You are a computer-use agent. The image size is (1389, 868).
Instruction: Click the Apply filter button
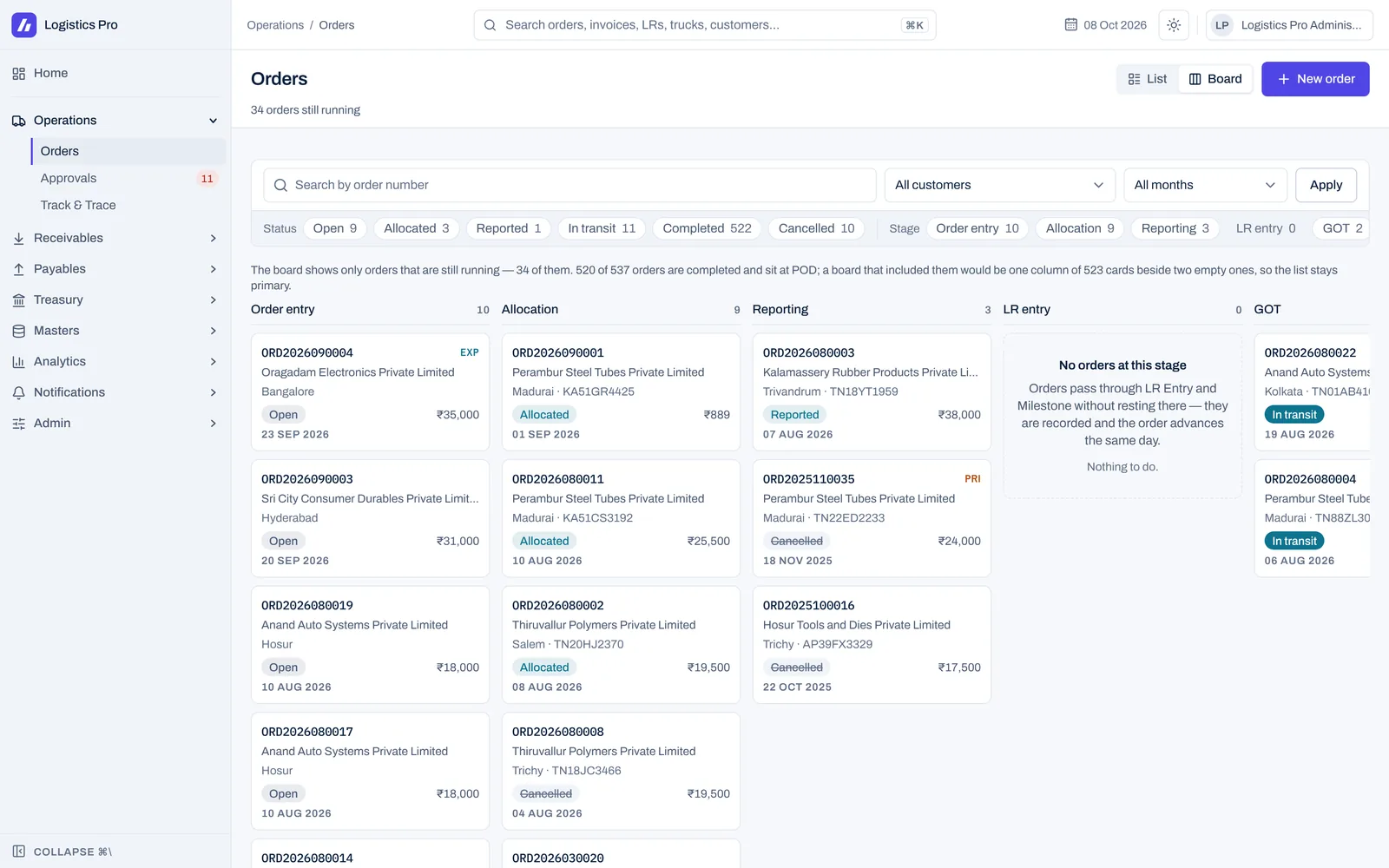1326,185
